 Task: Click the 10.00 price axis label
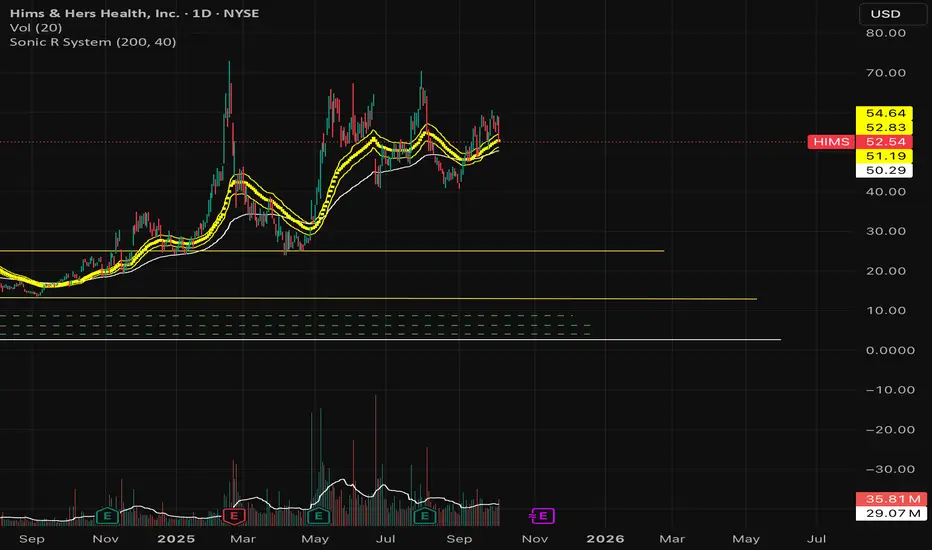pos(886,310)
